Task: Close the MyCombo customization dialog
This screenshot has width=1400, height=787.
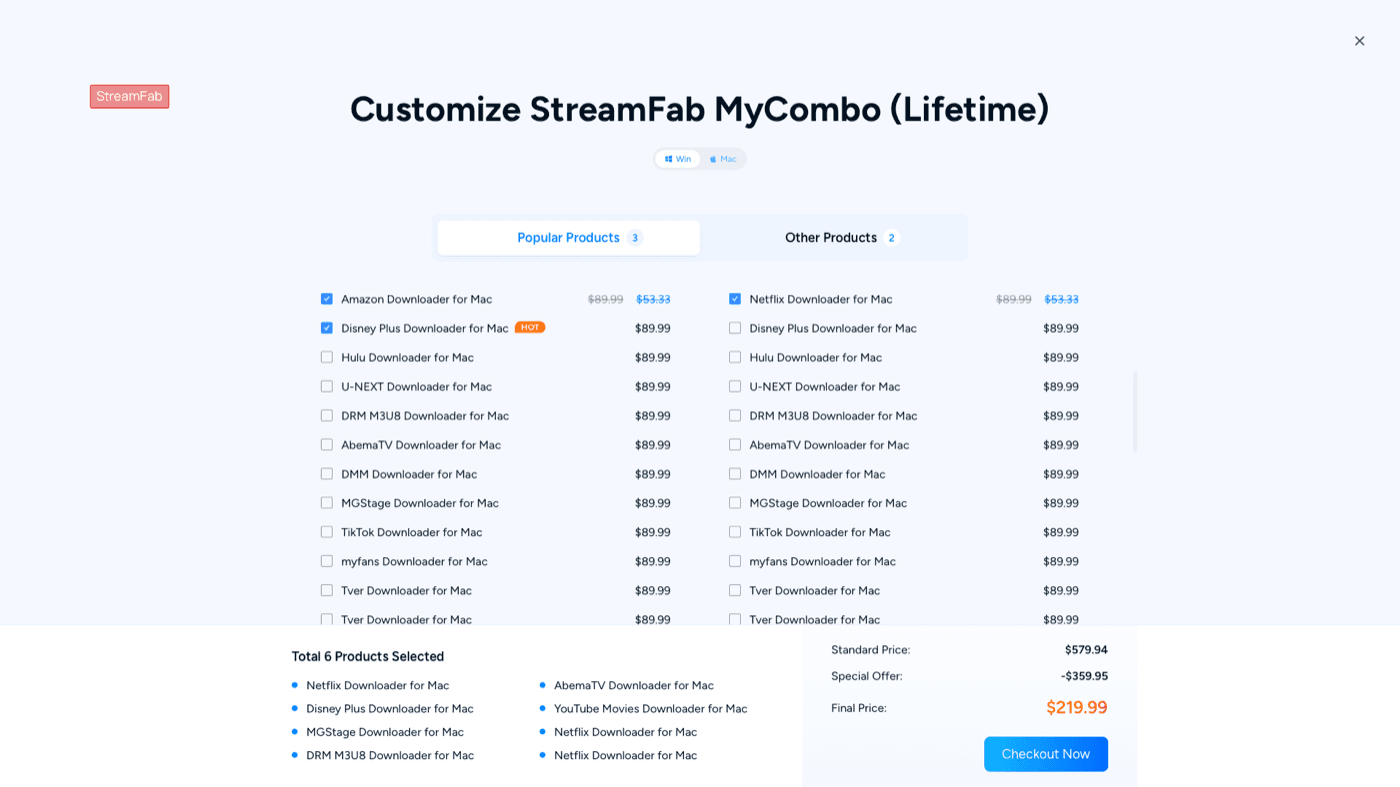Action: [x=1359, y=41]
